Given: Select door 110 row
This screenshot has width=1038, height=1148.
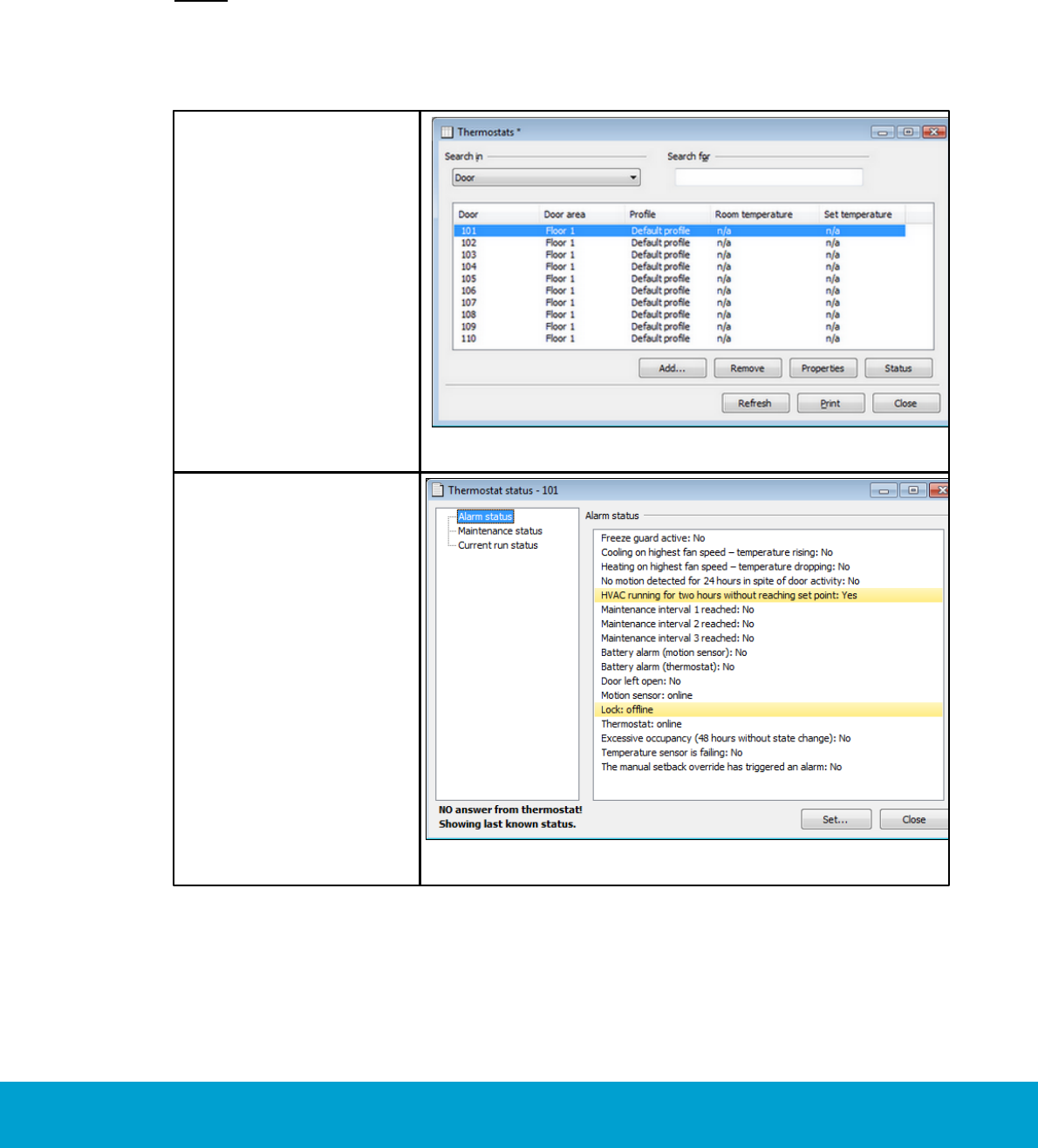Looking at the screenshot, I should click(679, 338).
